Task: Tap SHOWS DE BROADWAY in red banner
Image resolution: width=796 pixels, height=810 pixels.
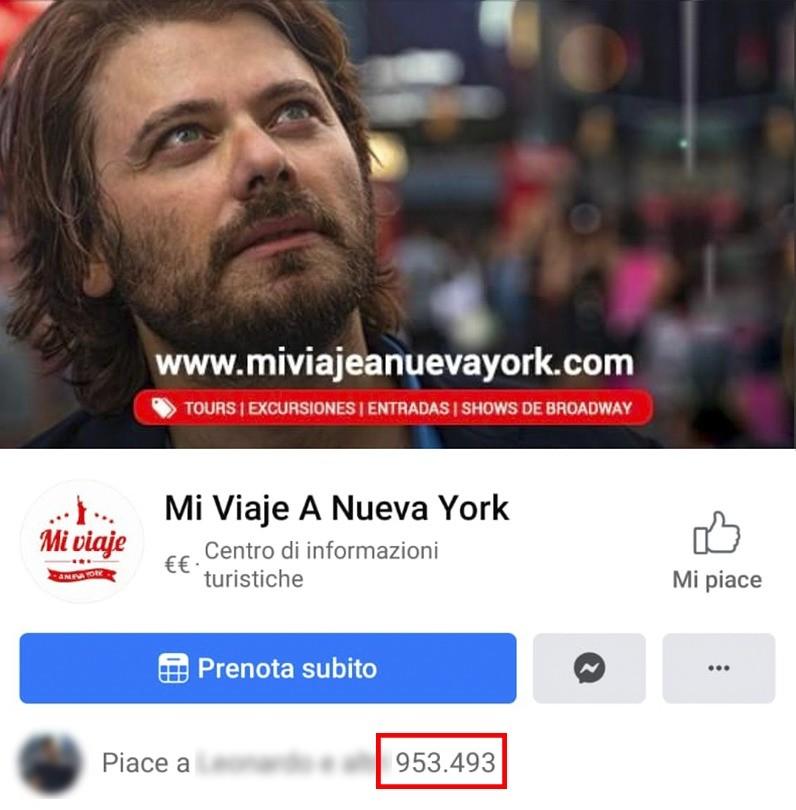Action: click(x=547, y=409)
